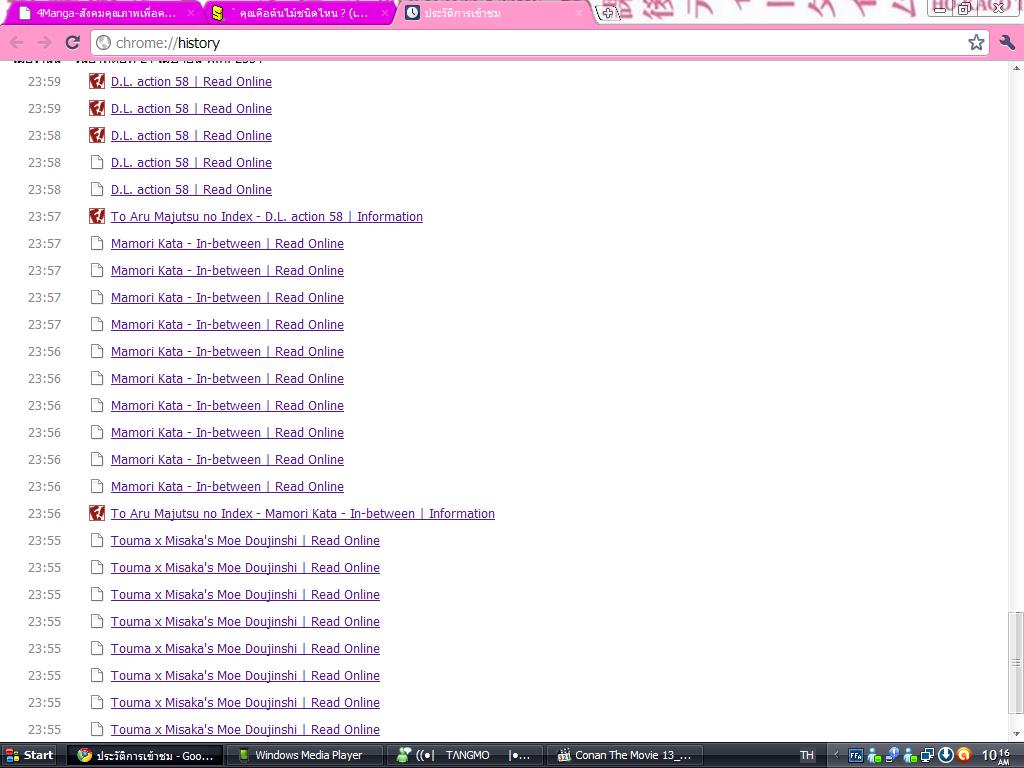Close the yellow-icon quiz tab

(x=384, y=13)
